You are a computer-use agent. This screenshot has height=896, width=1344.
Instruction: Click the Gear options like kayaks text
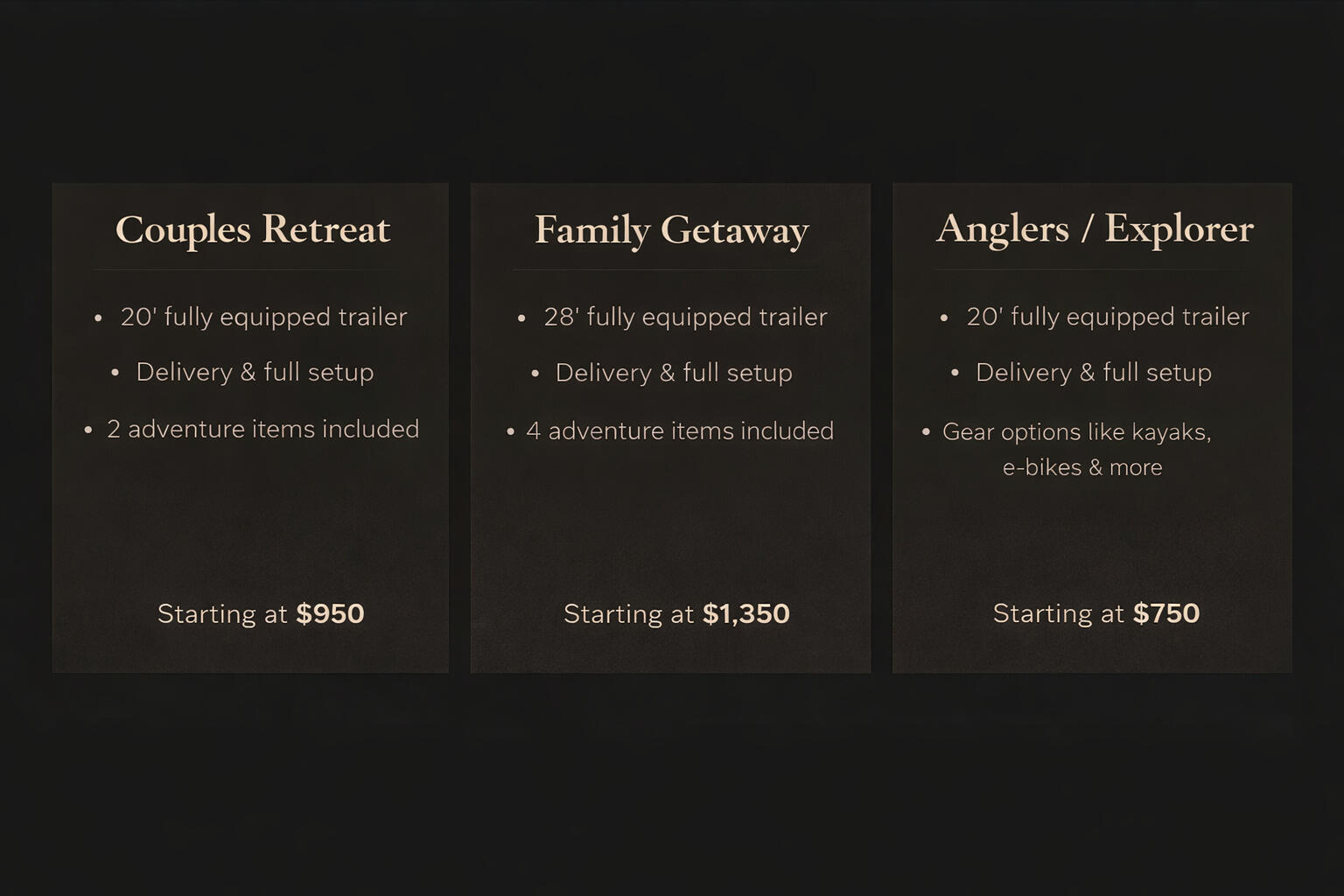1077,432
